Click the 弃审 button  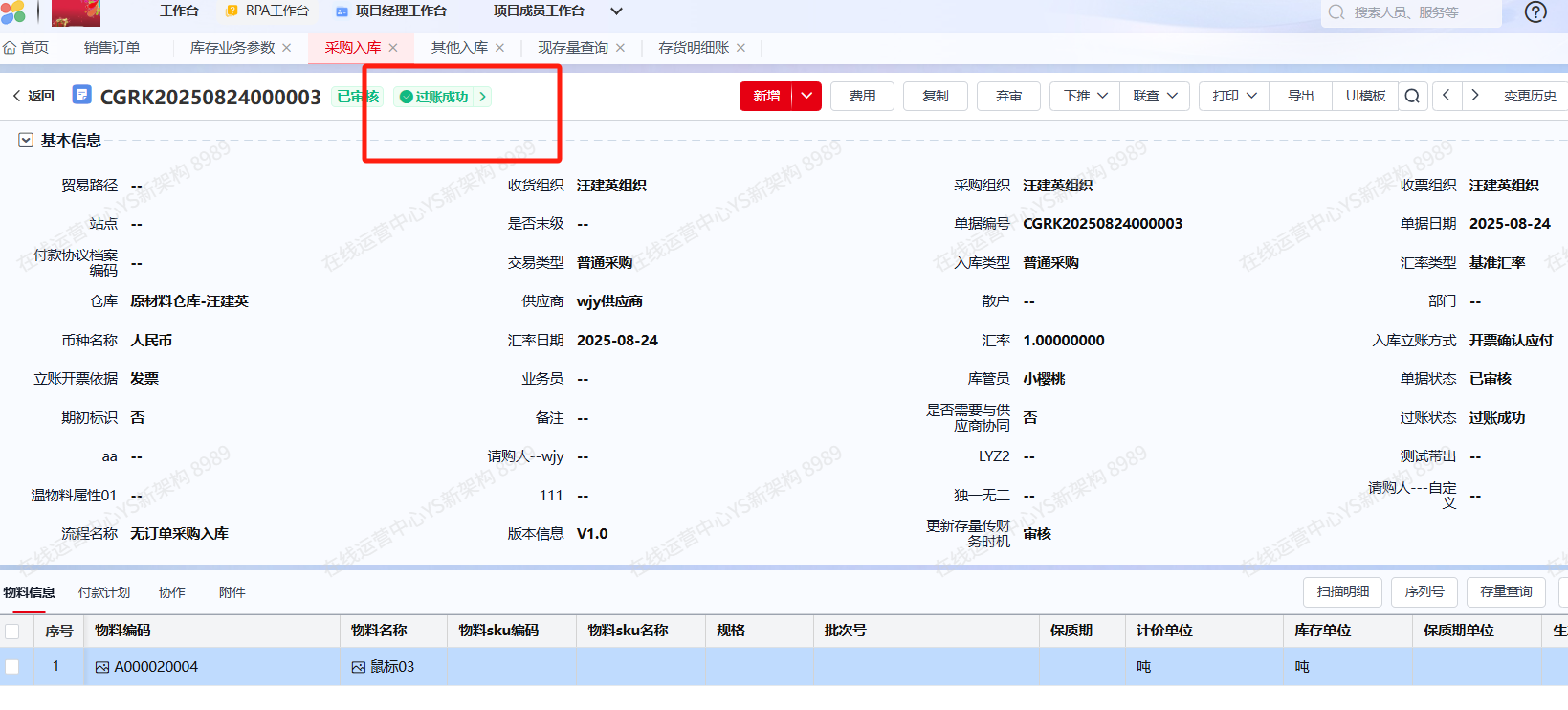(1008, 96)
